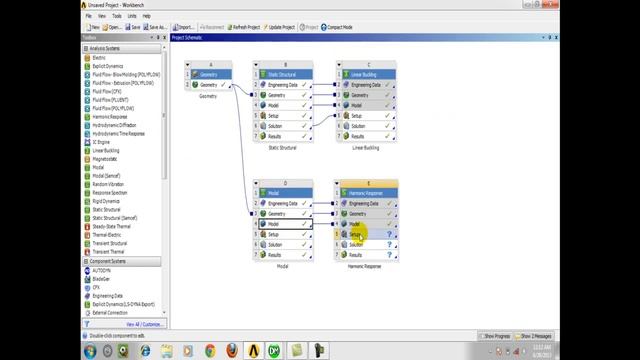
Task: Open system A Geometry dropdown arrow
Action: 187,64
